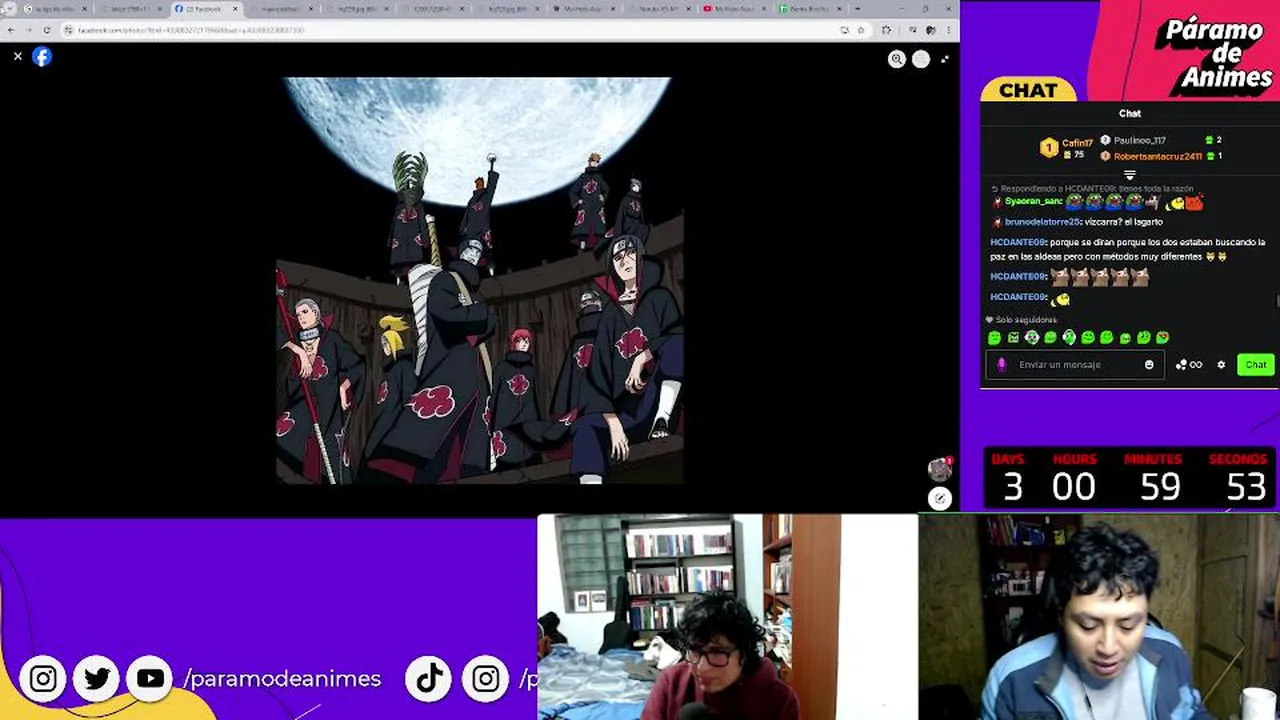Open the last tab with the green icon
The image size is (1280, 720).
(x=812, y=9)
